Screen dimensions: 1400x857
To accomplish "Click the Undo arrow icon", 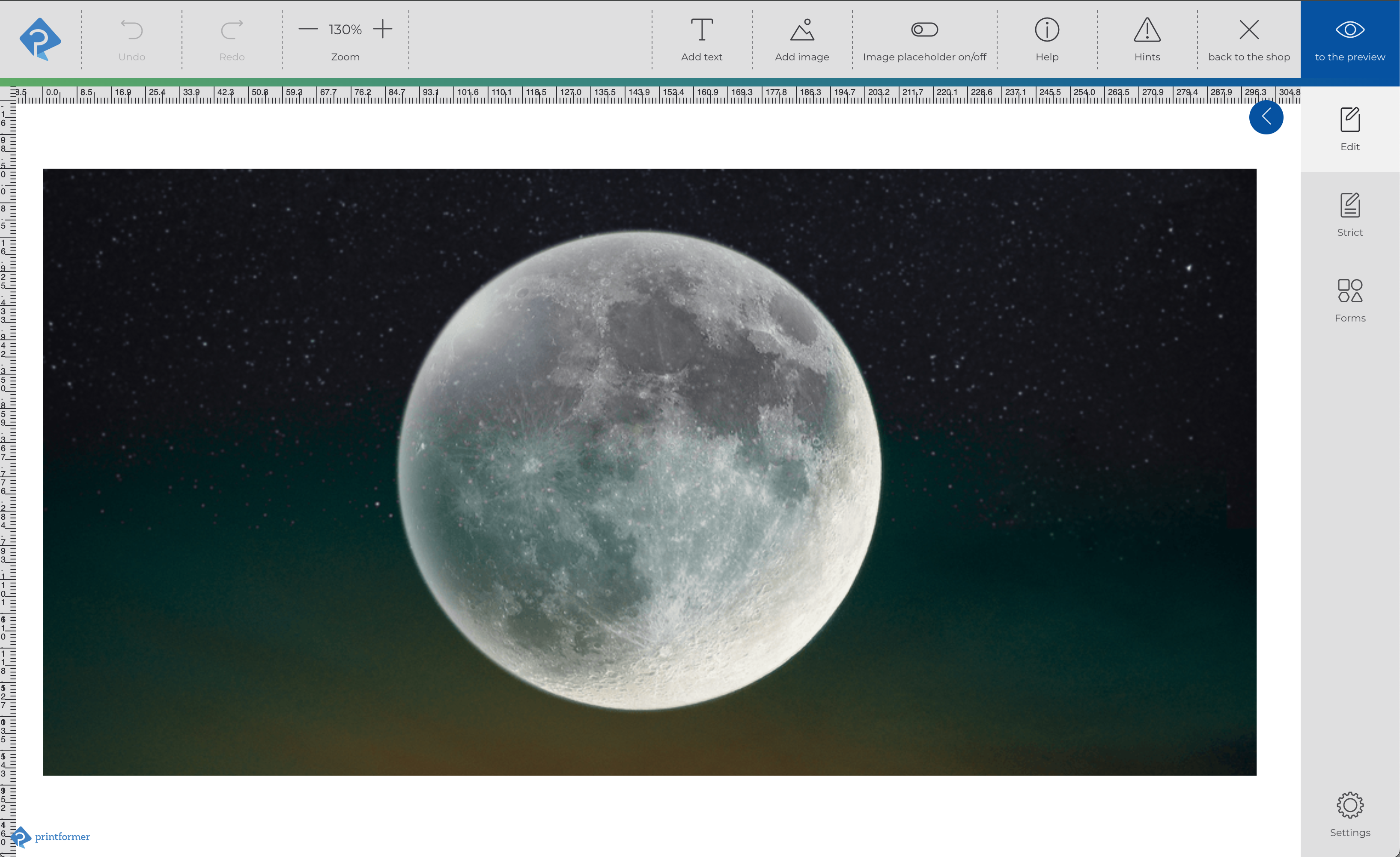I will pos(132,30).
